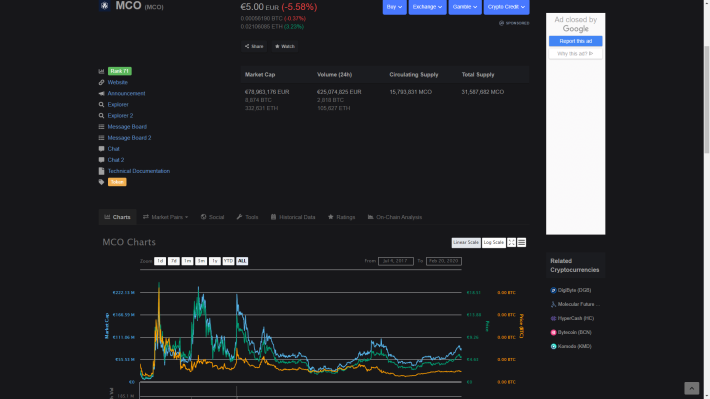Viewport: 710px width, 399px height.
Task: Open the Chat 2 link
Action: click(x=116, y=160)
